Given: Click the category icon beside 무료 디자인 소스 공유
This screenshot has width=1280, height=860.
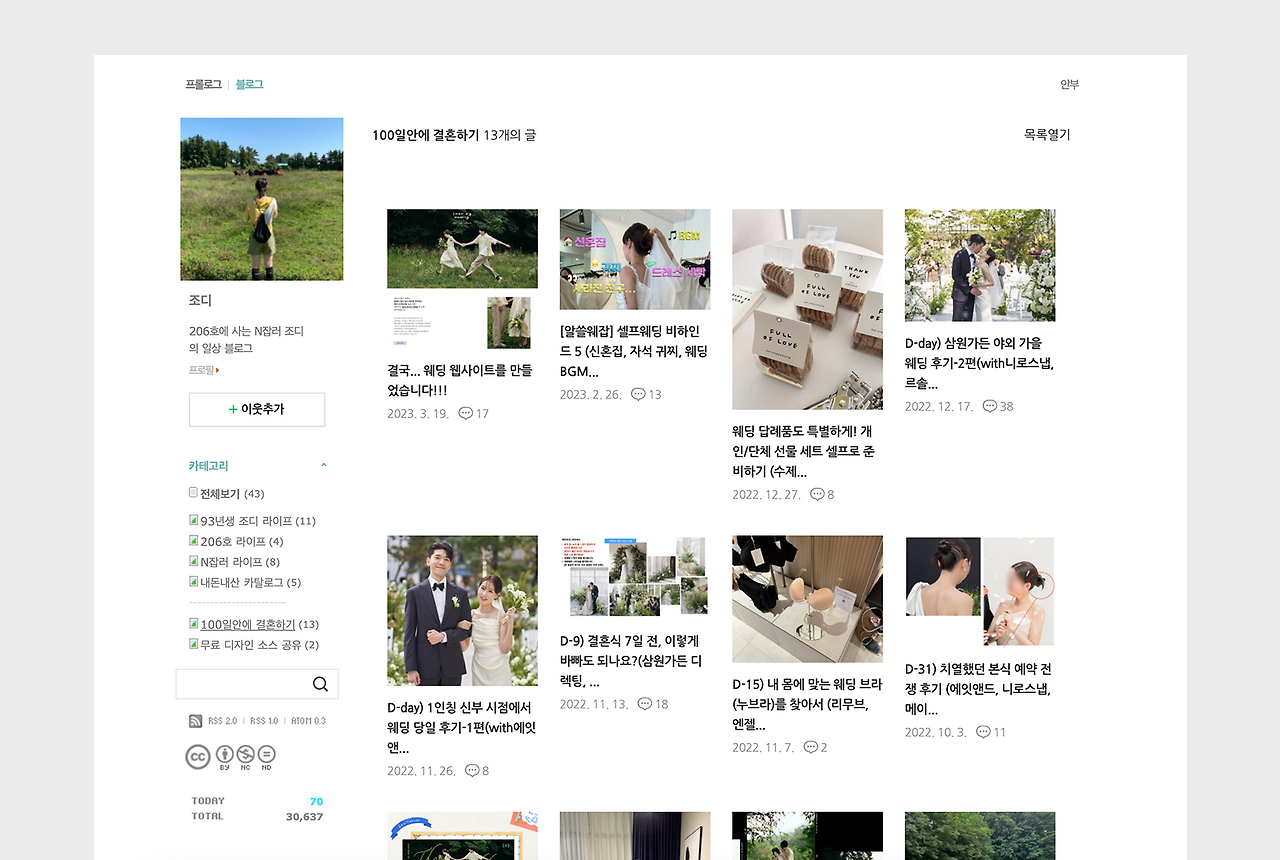Looking at the screenshot, I should tap(194, 644).
